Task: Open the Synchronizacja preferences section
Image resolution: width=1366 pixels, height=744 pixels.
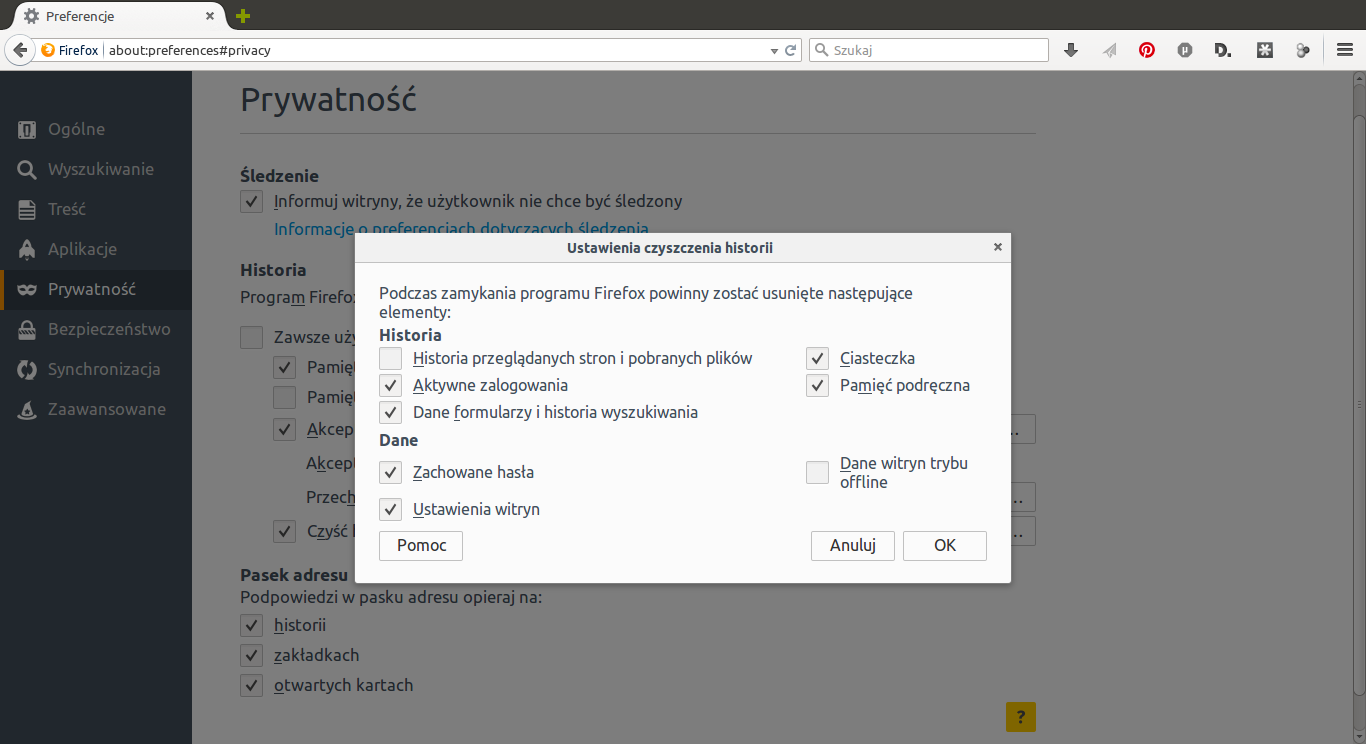Action: (x=96, y=370)
